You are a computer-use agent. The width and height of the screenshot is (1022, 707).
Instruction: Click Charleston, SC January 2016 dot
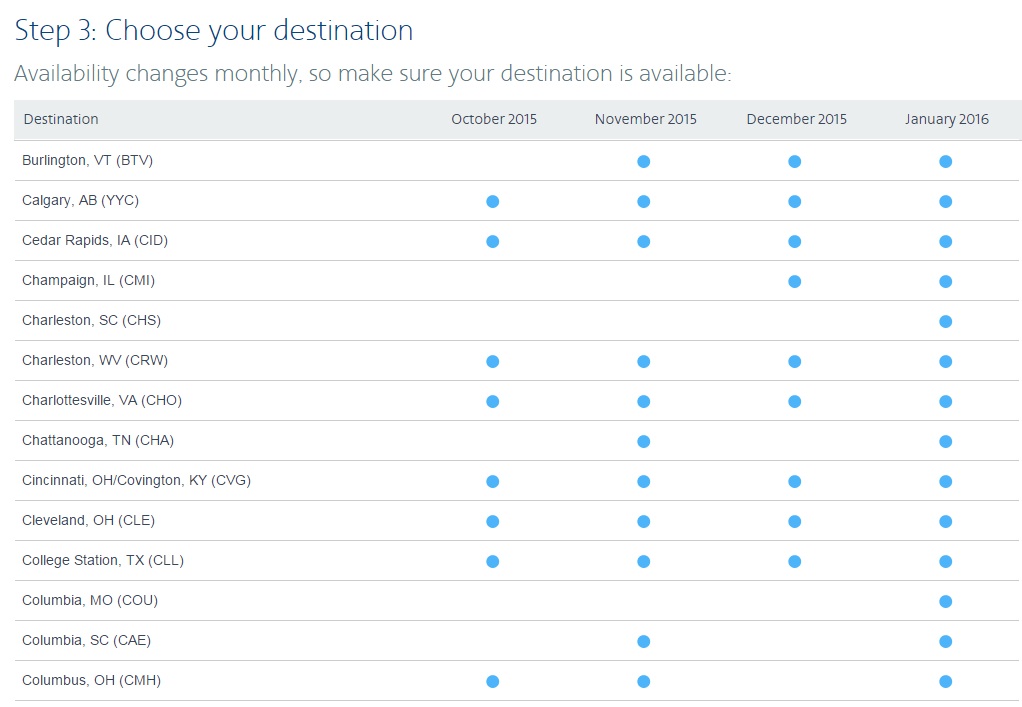(x=945, y=321)
